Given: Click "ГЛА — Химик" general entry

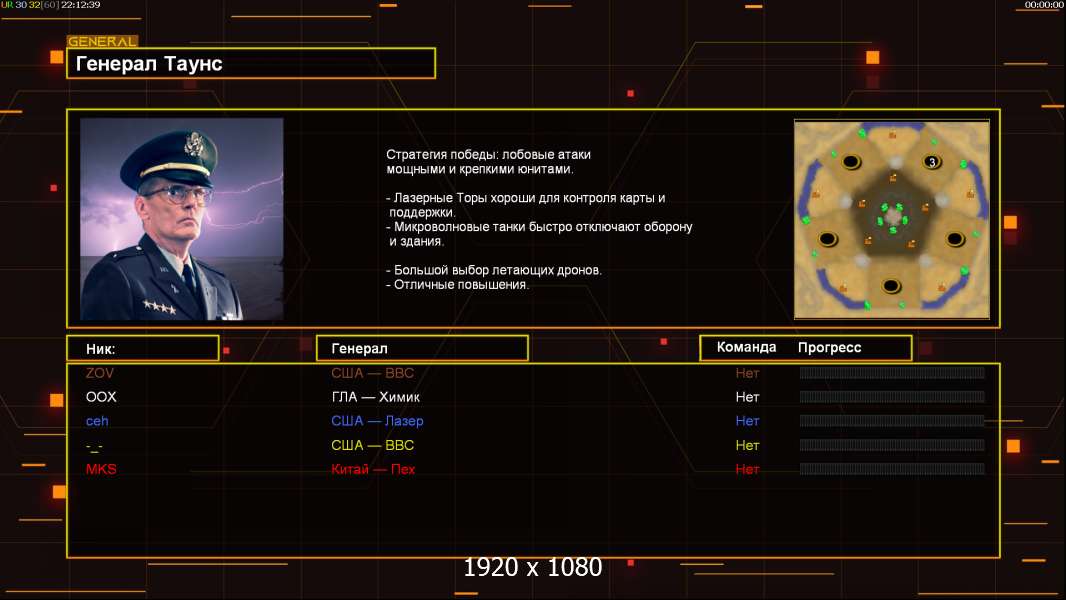Looking at the screenshot, I should tap(375, 397).
